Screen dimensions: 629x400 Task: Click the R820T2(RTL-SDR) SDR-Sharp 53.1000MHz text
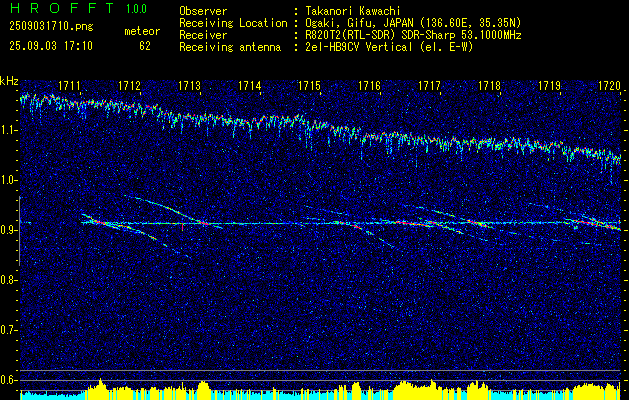pyautogui.click(x=412, y=35)
